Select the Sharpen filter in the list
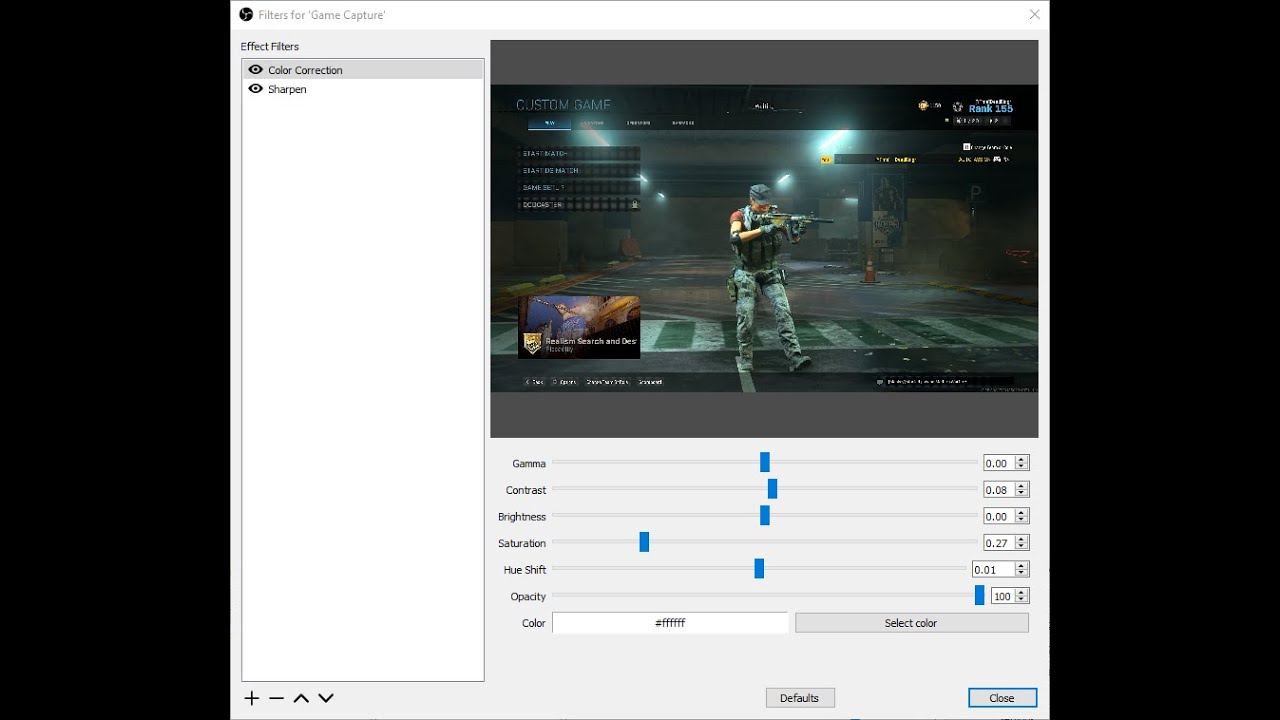1280x720 pixels. tap(363, 89)
